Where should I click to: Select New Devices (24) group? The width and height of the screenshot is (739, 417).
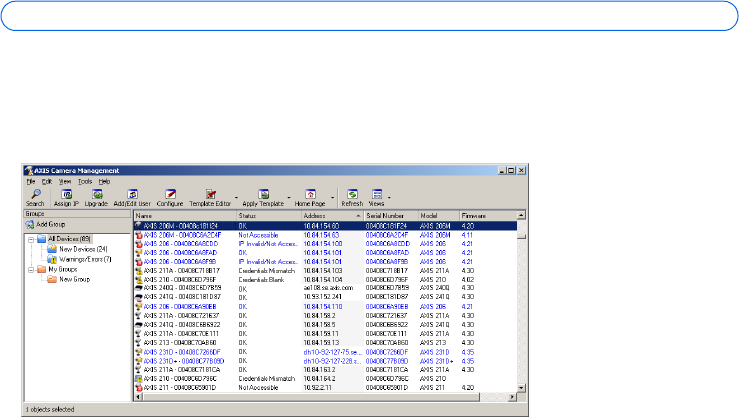coord(82,250)
